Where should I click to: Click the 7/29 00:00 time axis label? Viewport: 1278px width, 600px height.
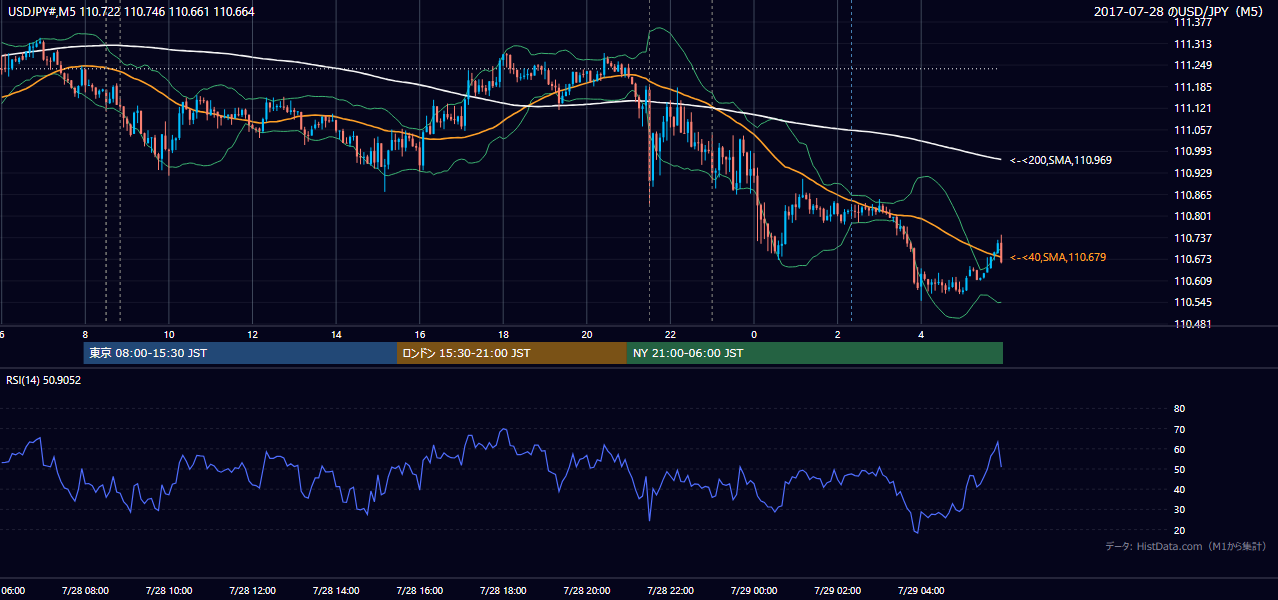[x=753, y=591]
